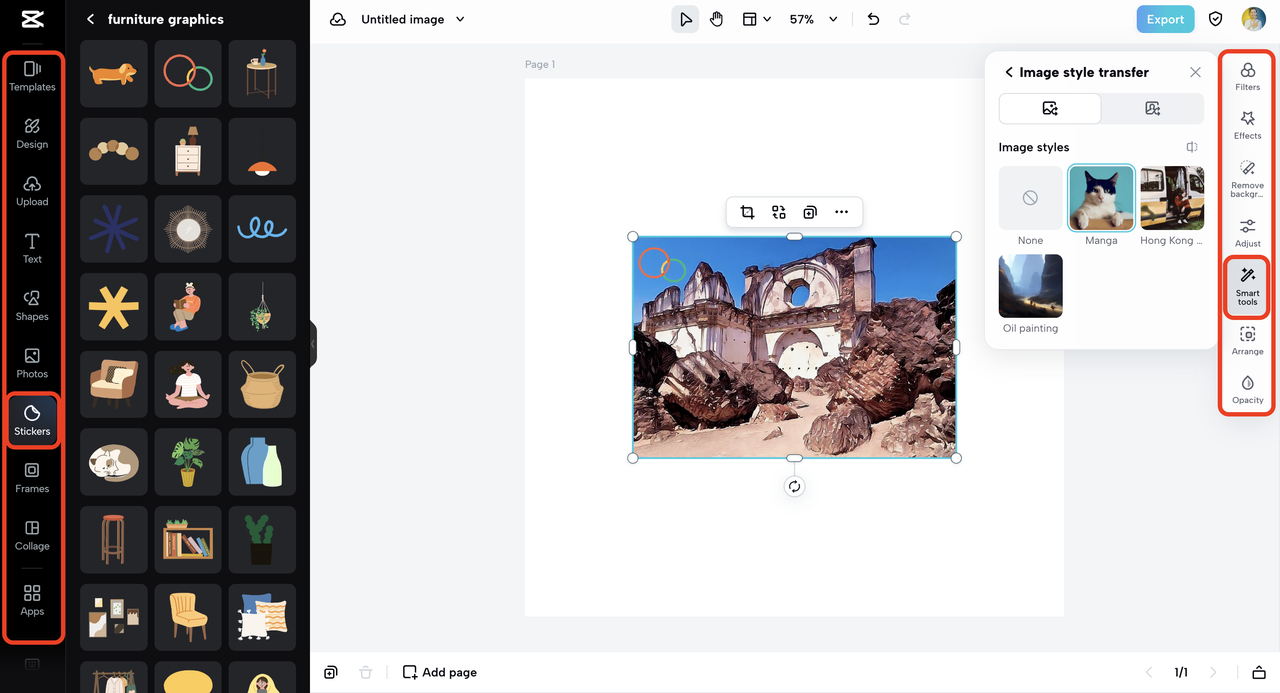Image resolution: width=1280 pixels, height=693 pixels.
Task: Add the meditating woman sticker
Action: [x=188, y=384]
